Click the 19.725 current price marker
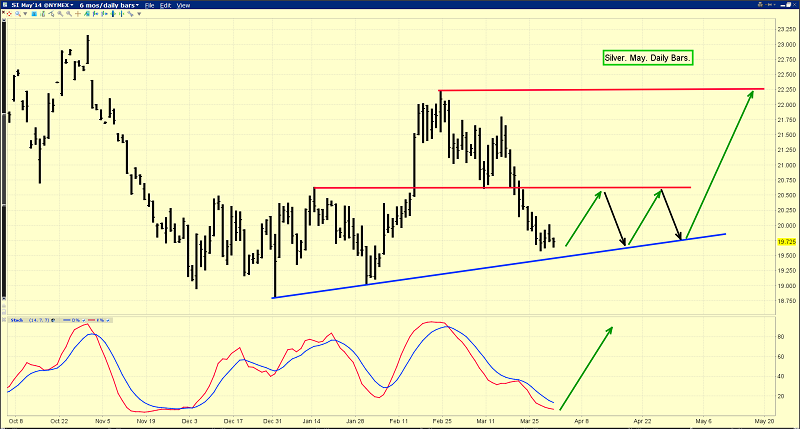The image size is (800, 429). 784,242
